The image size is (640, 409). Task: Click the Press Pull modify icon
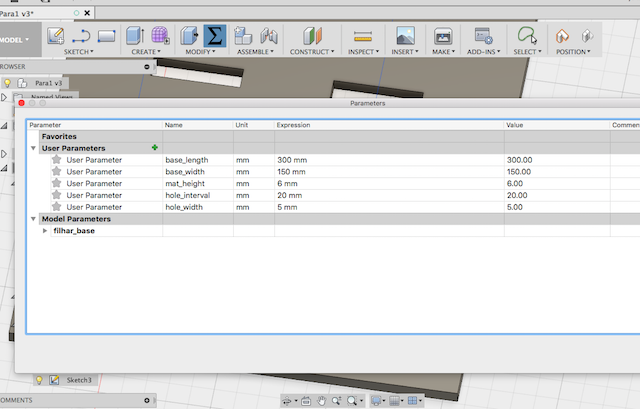click(x=189, y=36)
